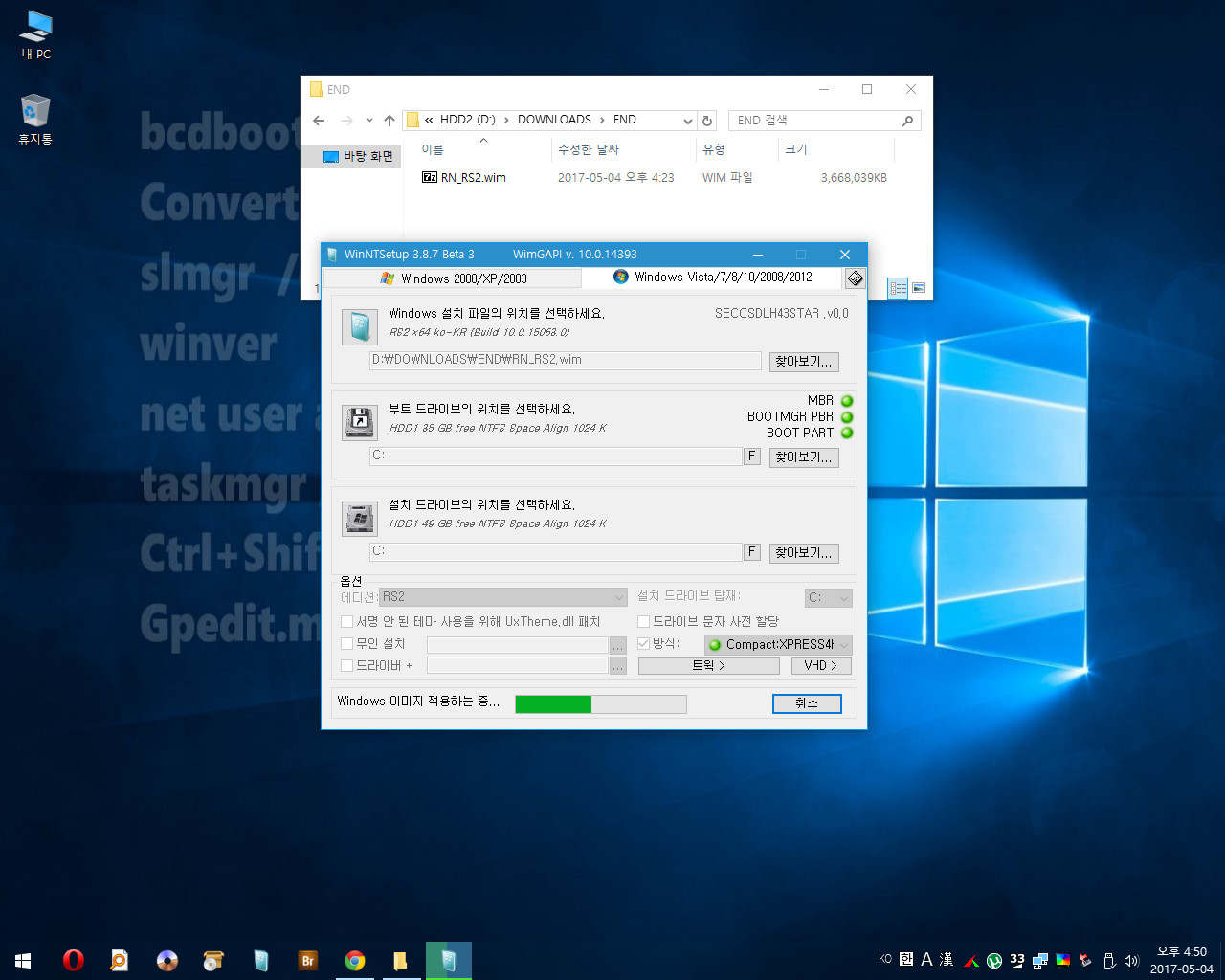Open the unselected WinNTSetup taskbar icon
Image resolution: width=1225 pixels, height=980 pixels.
(260, 960)
